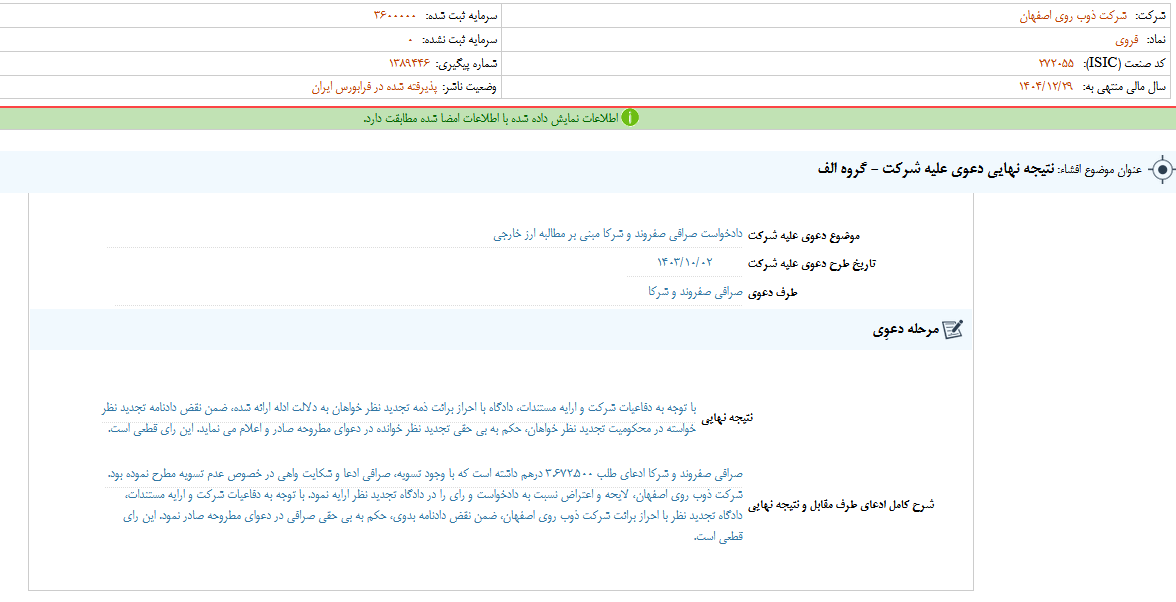Click the lawsuit filing date 1403/10/02

(x=684, y=263)
